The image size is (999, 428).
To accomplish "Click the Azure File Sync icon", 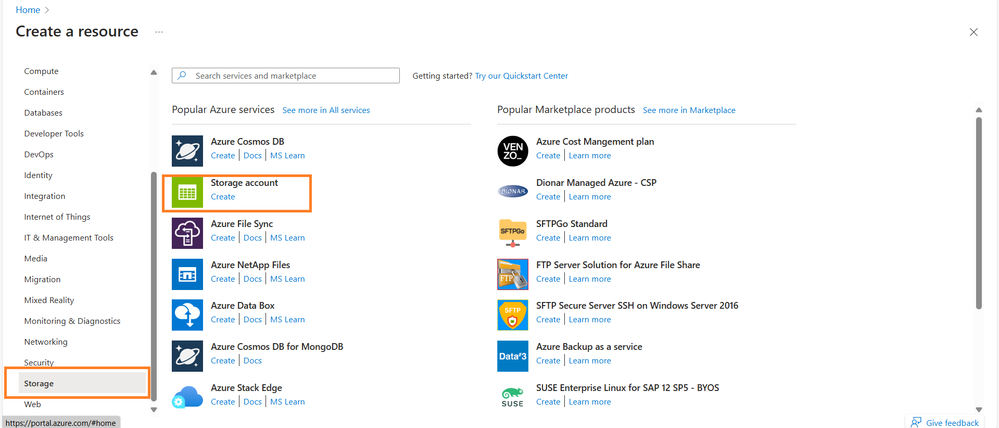I will coord(187,233).
